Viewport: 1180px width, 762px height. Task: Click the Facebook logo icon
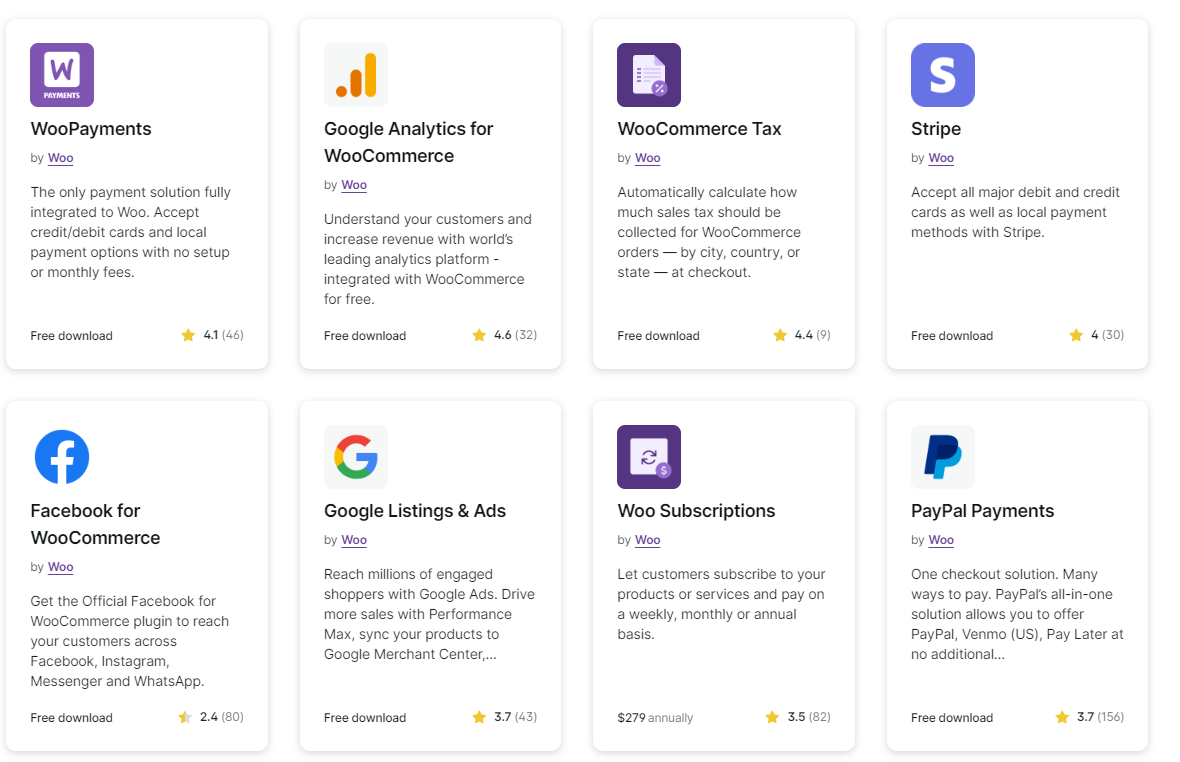[62, 457]
